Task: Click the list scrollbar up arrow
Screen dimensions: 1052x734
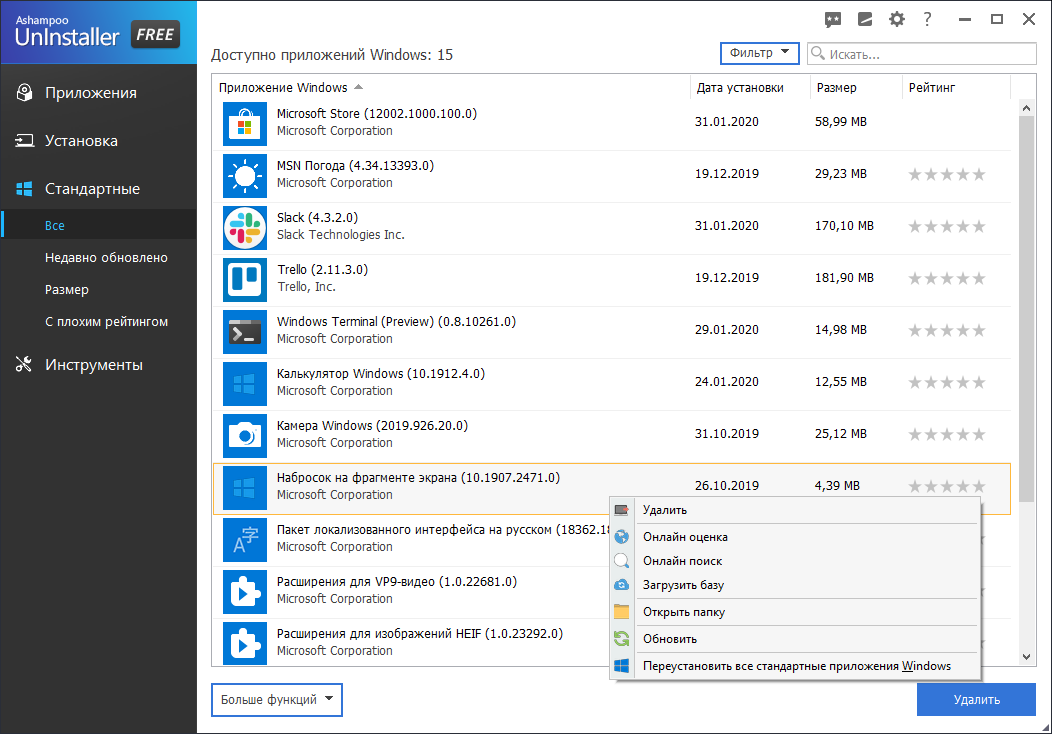Action: [x=1027, y=107]
